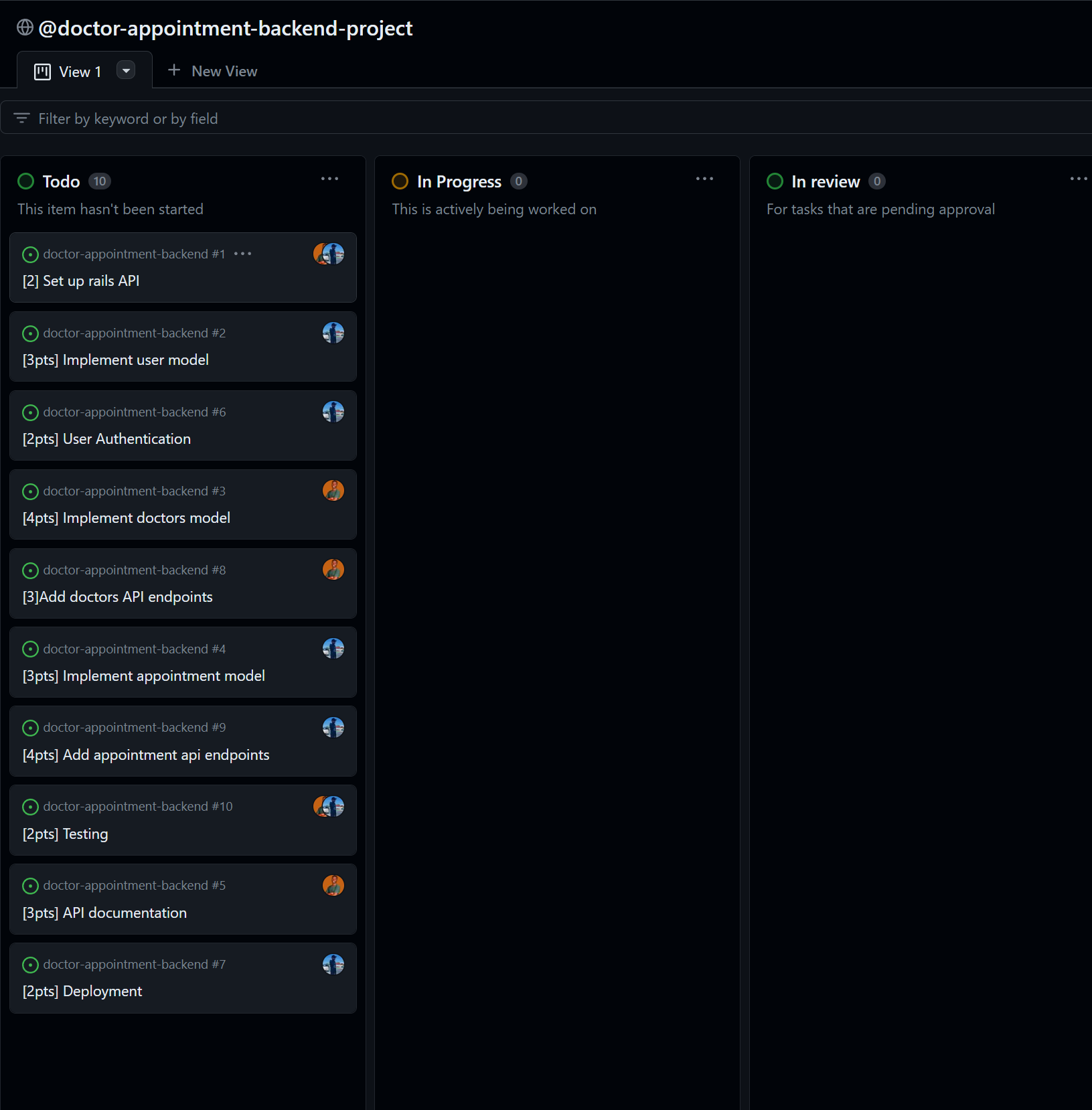Click the In review column status circle icon
The width and height of the screenshot is (1092, 1110).
click(x=775, y=181)
